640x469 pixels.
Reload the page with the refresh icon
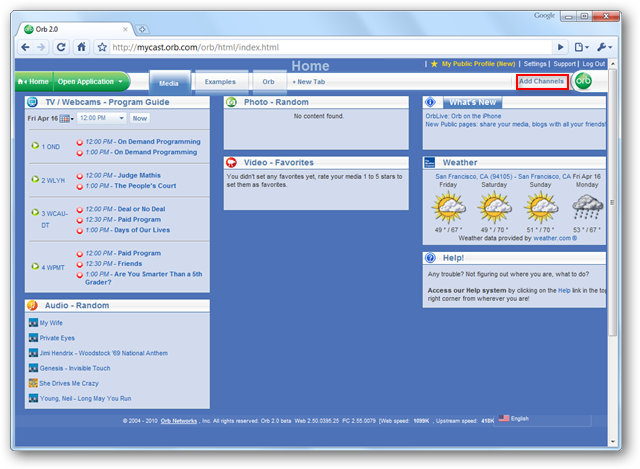click(61, 47)
